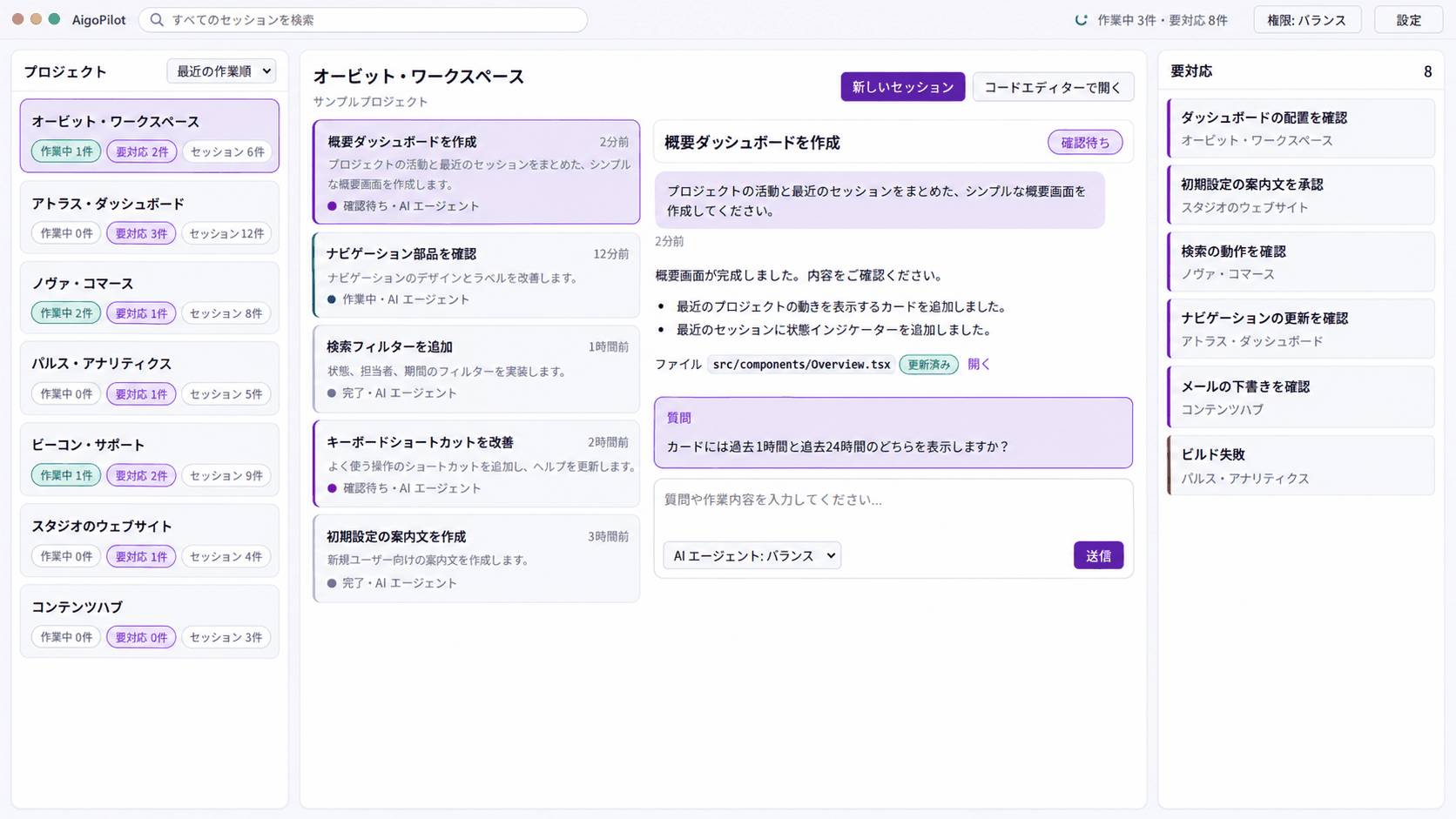Image resolution: width=1456 pixels, height=819 pixels.
Task: Click the spinning activity status icon
Action: (x=1082, y=20)
